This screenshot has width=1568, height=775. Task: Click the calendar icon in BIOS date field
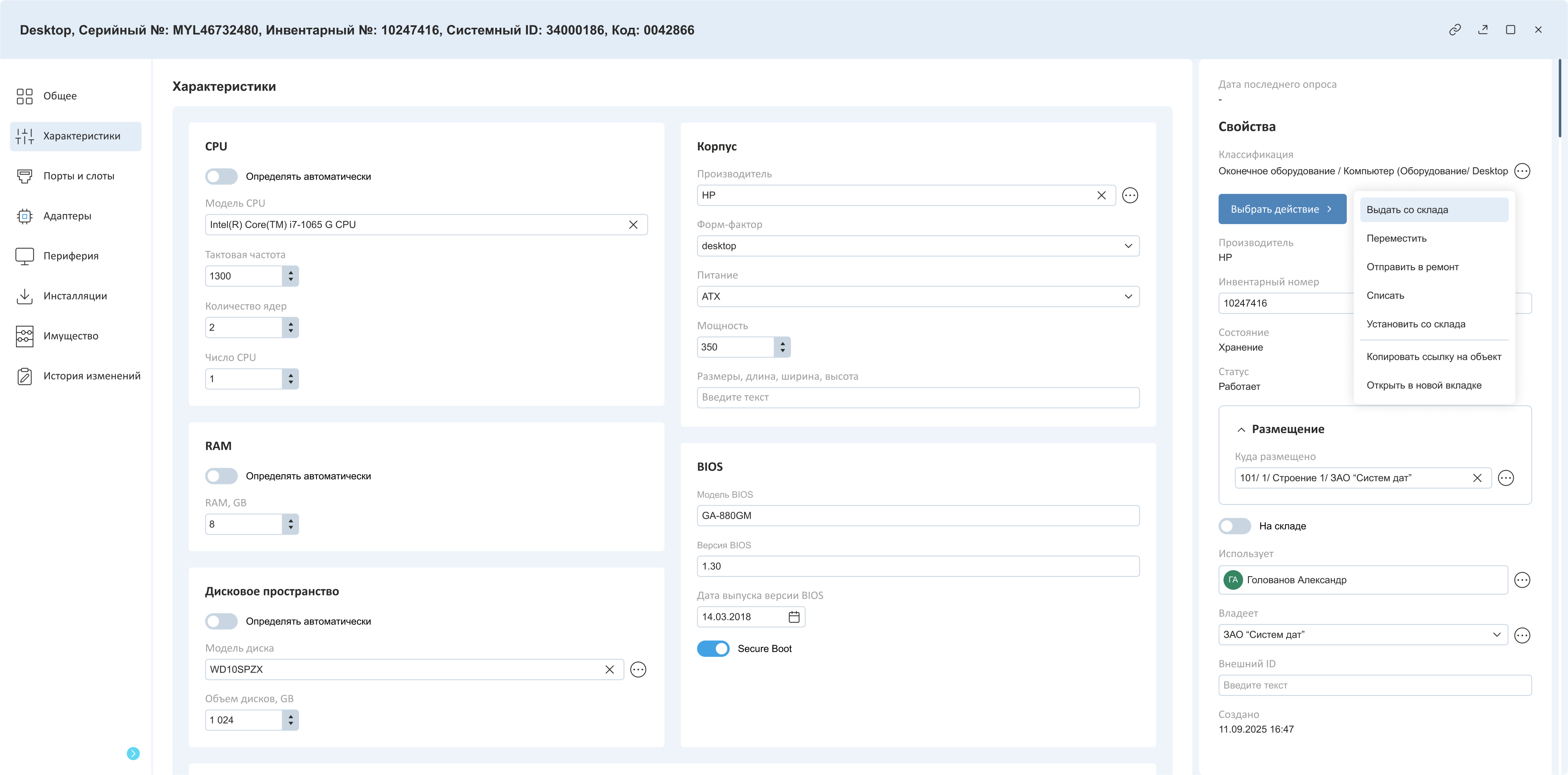794,617
